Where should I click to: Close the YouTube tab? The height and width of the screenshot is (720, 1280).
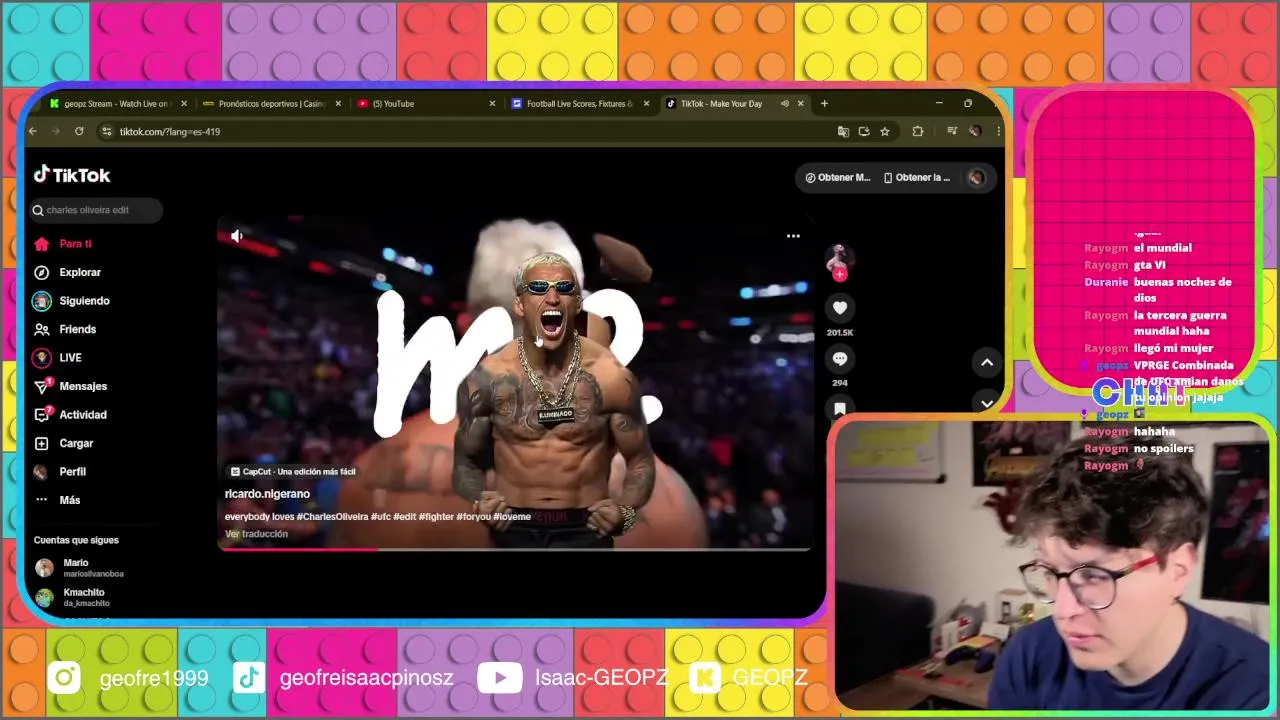pyautogui.click(x=492, y=104)
